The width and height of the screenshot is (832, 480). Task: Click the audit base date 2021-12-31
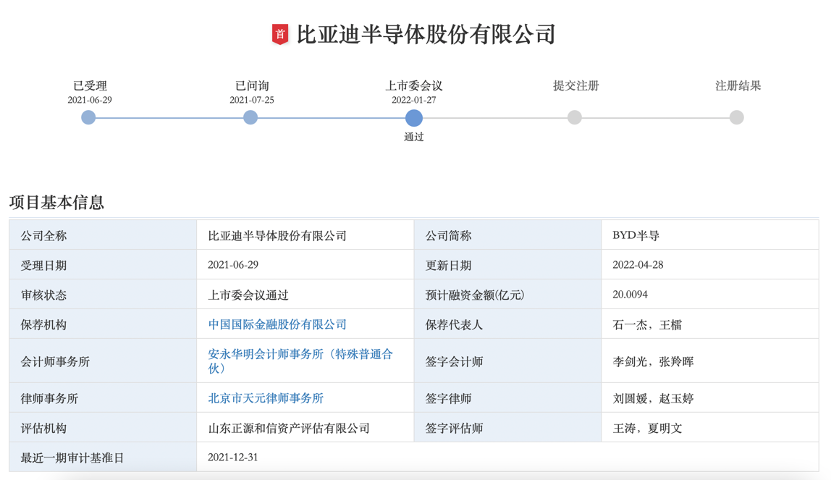click(x=232, y=457)
